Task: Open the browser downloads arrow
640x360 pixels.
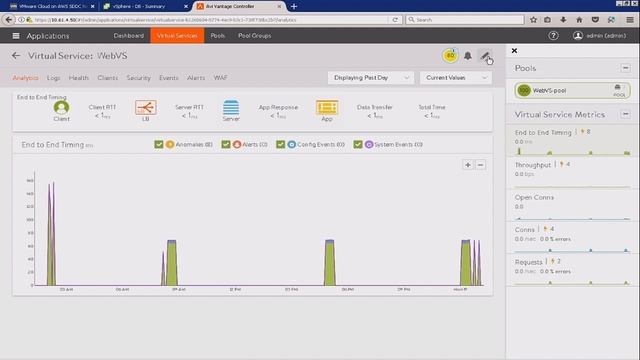Action: pyautogui.click(x=563, y=20)
